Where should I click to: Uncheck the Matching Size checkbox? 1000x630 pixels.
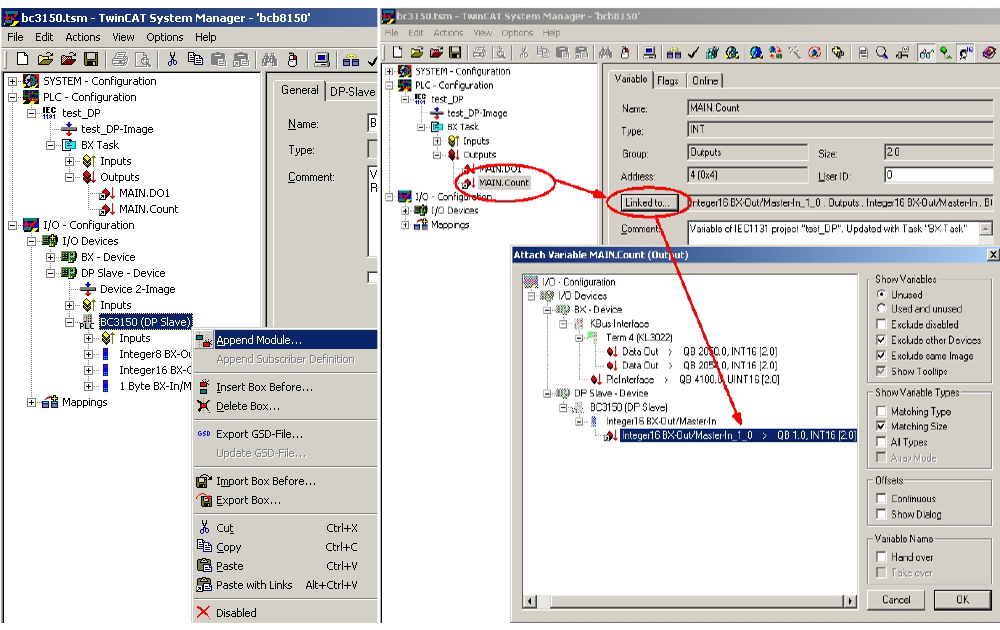pos(881,426)
